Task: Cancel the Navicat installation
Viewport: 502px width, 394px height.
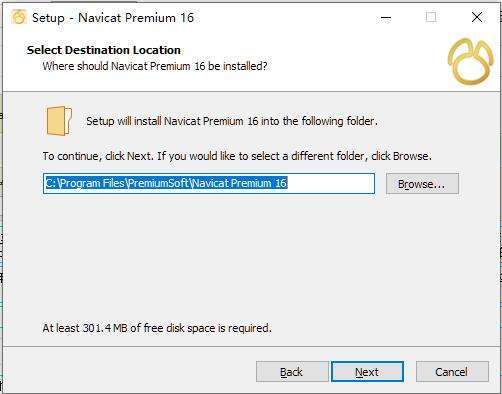Action: click(452, 372)
